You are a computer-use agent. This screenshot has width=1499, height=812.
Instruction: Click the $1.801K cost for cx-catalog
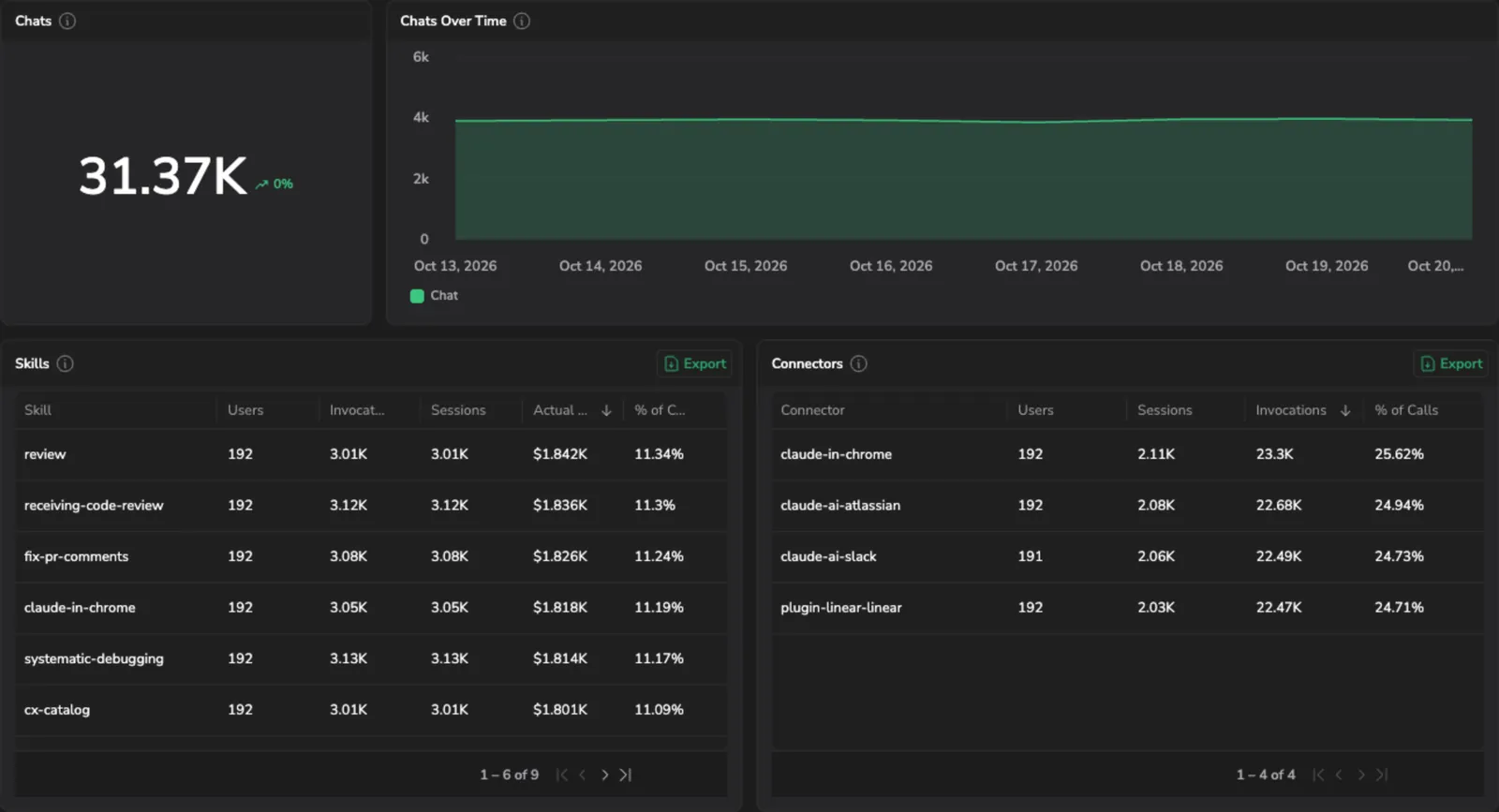coord(560,710)
